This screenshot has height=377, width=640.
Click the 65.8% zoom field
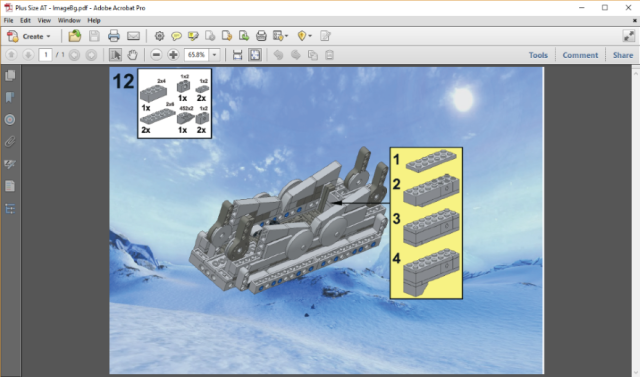click(x=196, y=55)
